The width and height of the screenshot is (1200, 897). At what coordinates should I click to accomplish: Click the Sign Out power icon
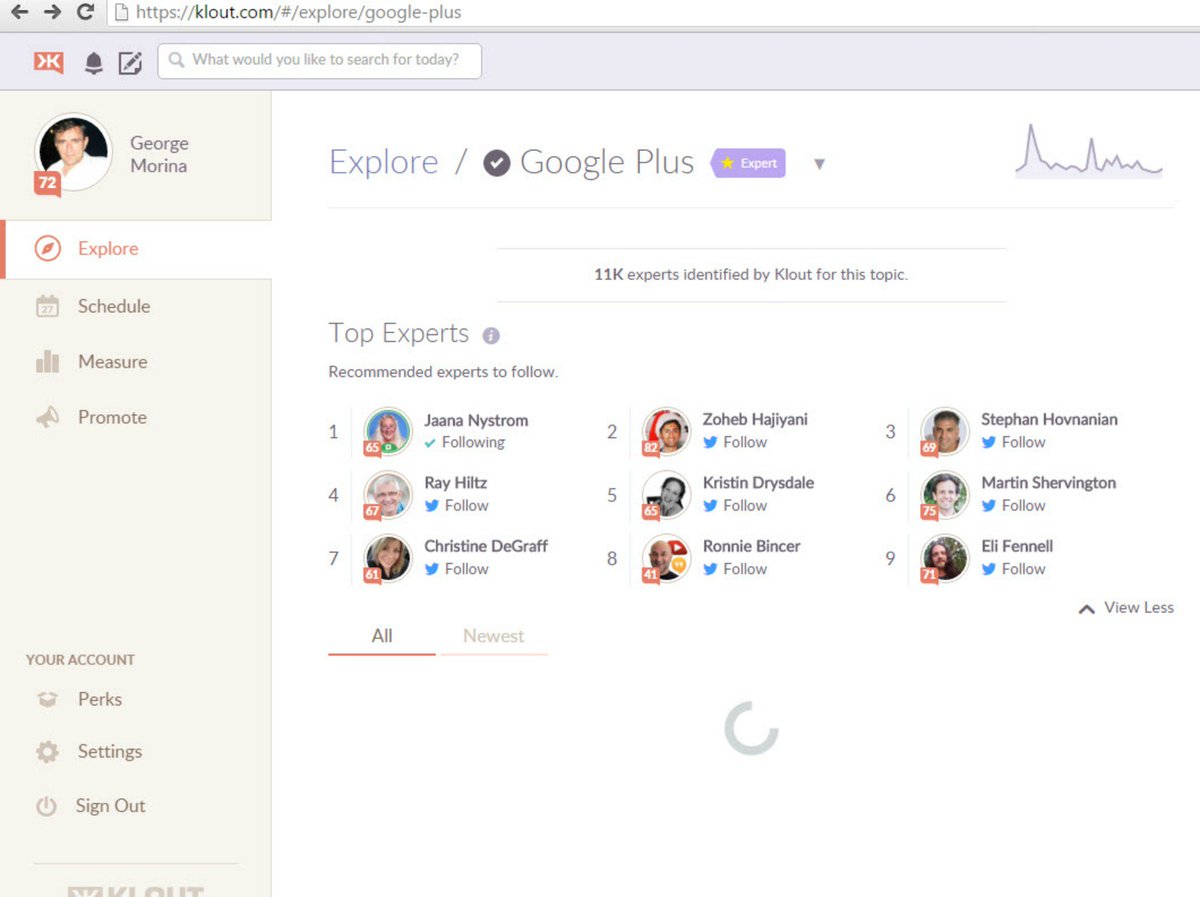46,806
